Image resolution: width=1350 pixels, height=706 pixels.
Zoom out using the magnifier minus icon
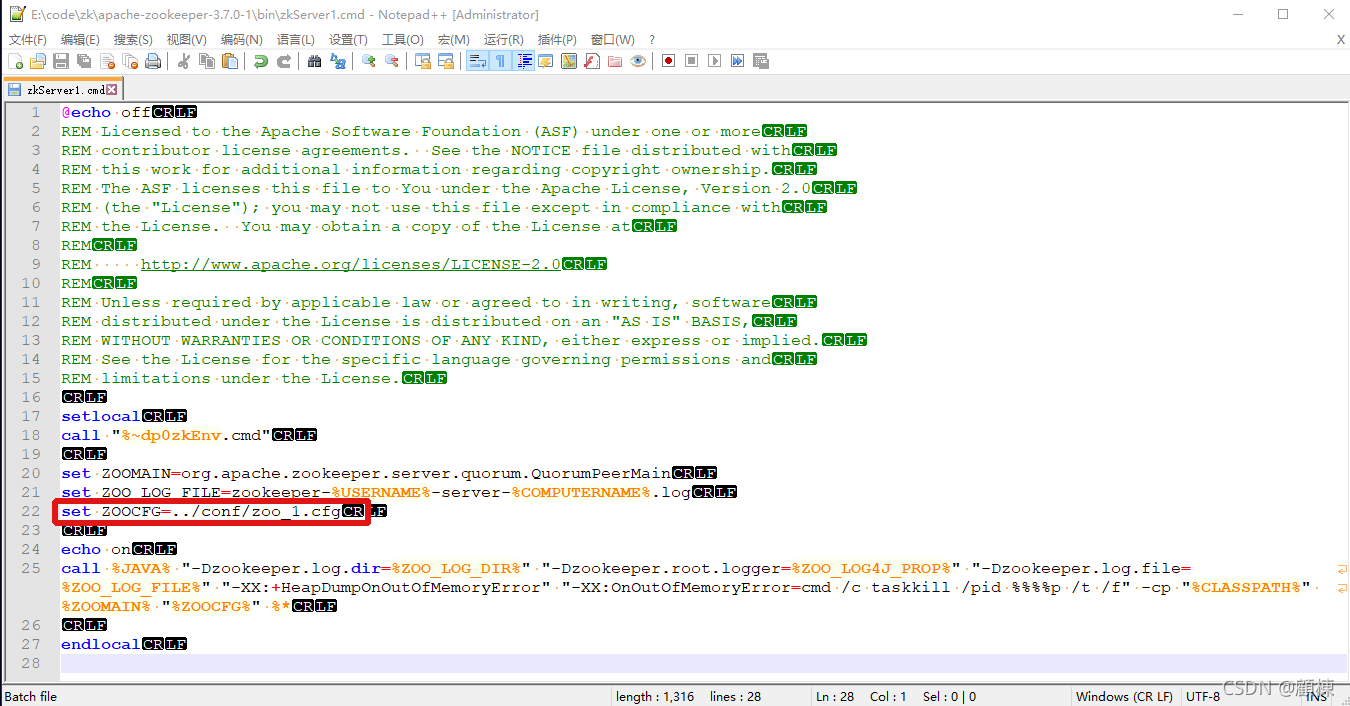392,61
